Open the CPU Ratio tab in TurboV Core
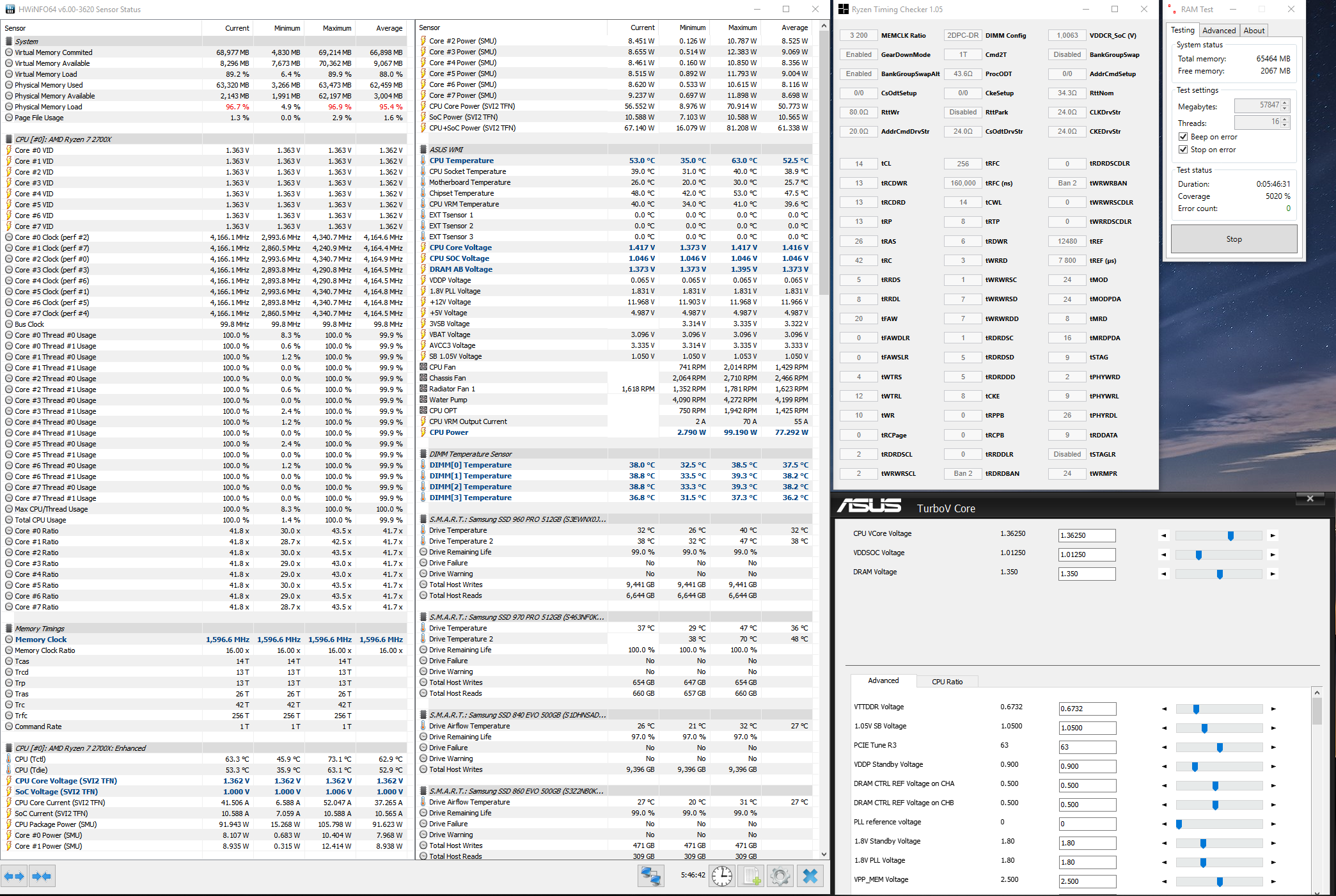This screenshot has width=1336, height=896. tap(947, 682)
